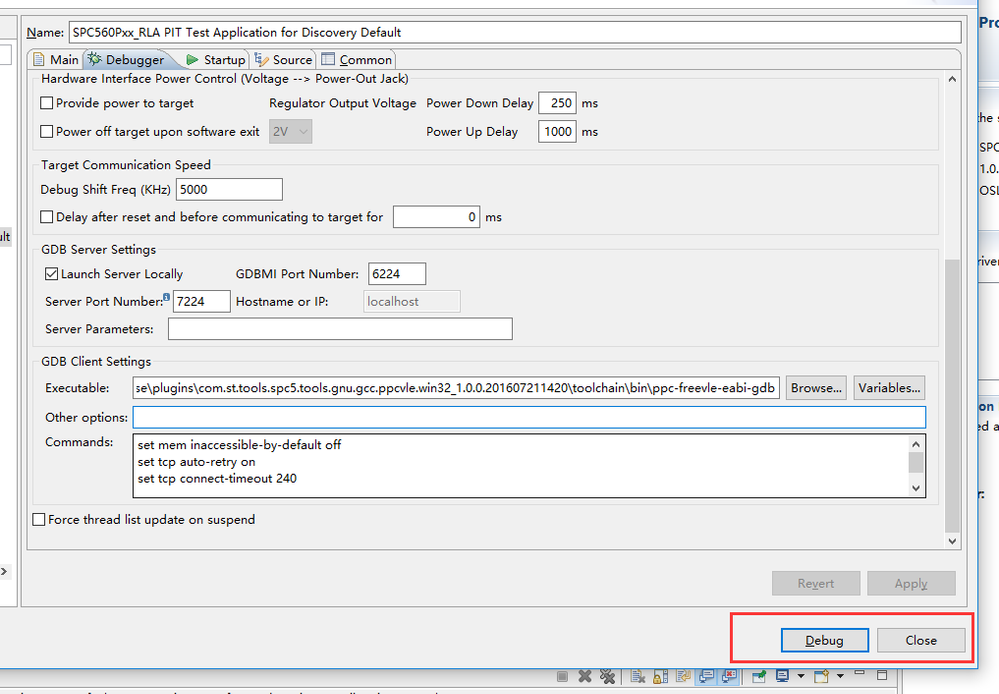
Task: Click the delay after reset ms field
Action: tap(436, 217)
